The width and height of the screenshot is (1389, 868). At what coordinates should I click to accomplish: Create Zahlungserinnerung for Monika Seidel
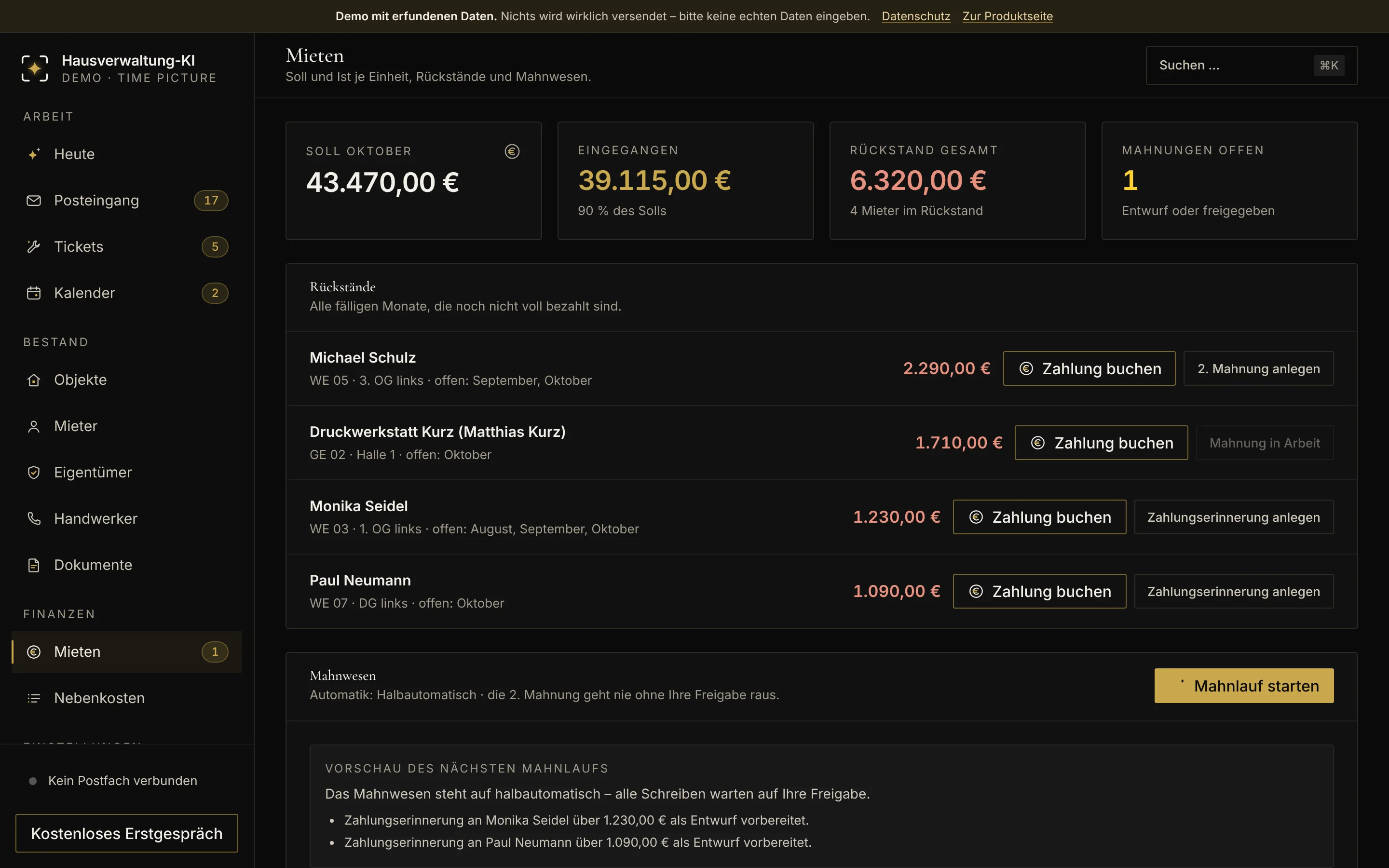pyautogui.click(x=1233, y=516)
